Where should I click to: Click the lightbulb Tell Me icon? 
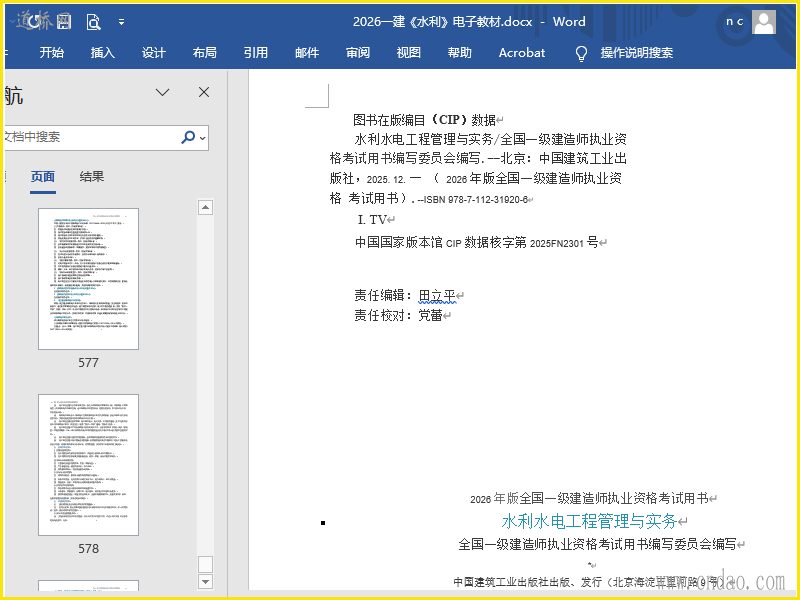pos(581,53)
